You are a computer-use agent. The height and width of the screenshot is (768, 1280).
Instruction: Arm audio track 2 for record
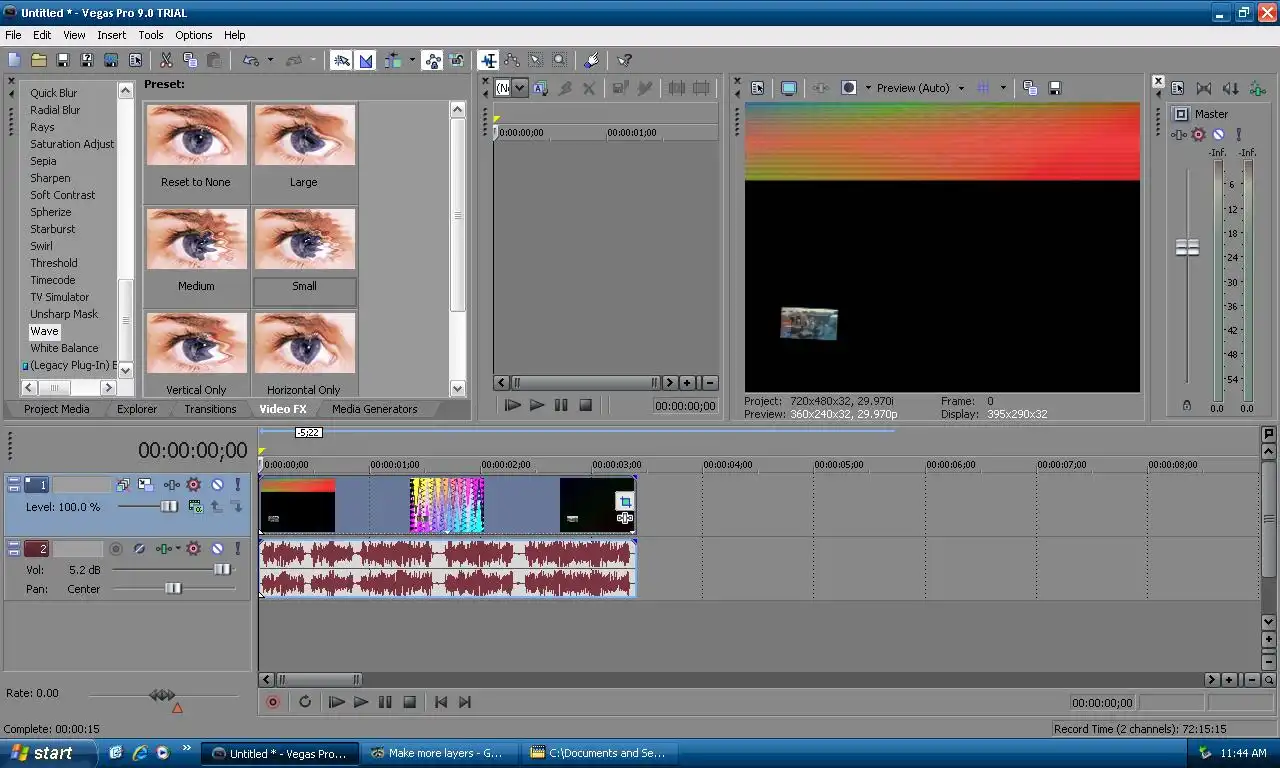(116, 549)
